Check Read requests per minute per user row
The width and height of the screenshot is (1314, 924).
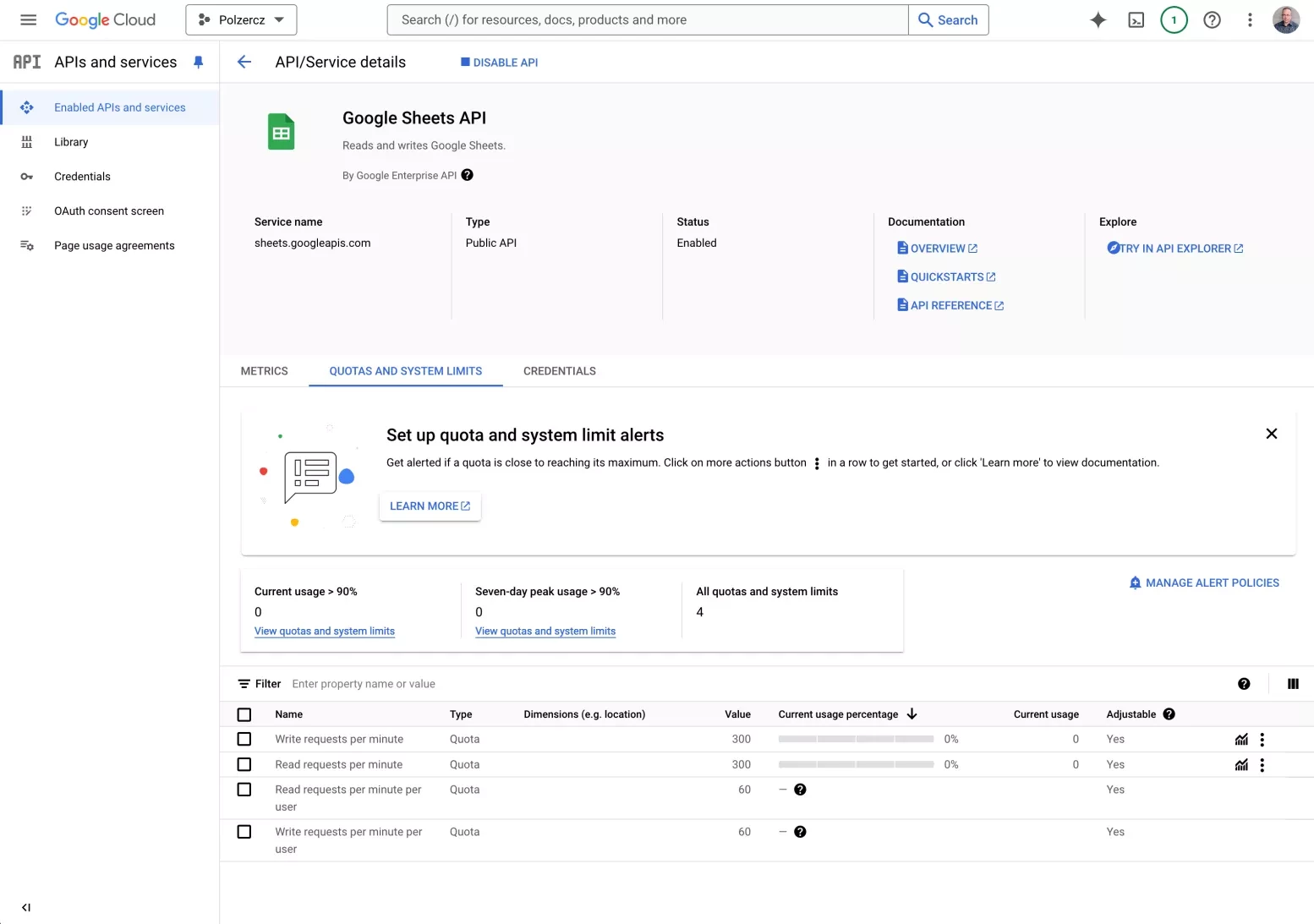pyautogui.click(x=244, y=790)
